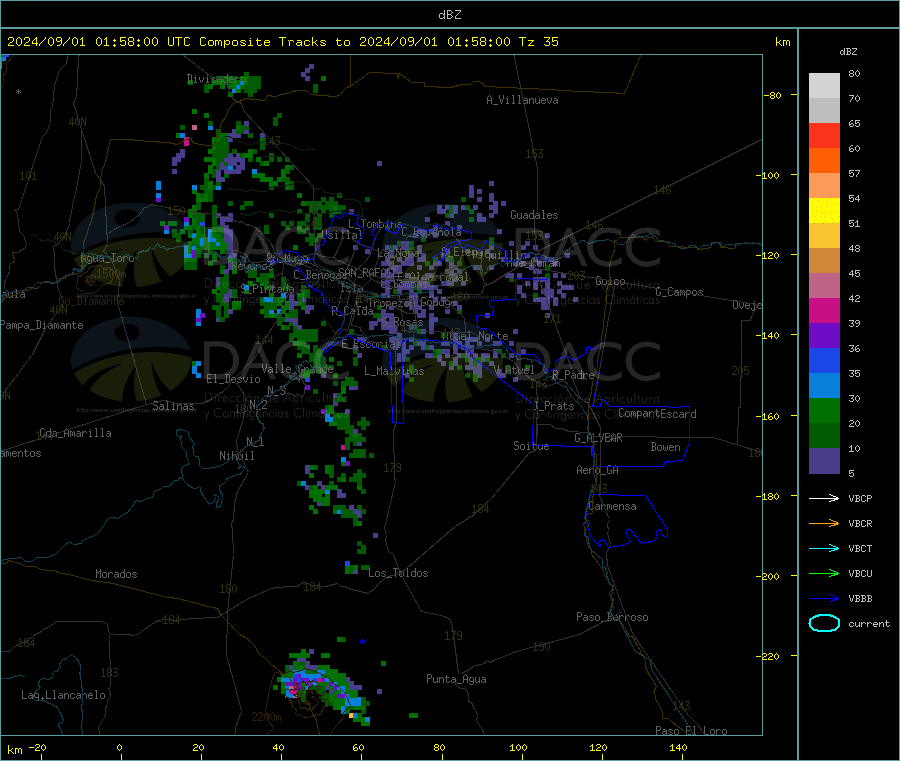This screenshot has height=761, width=900.
Task: Click the Paso_Barroso map label
Action: (x=612, y=618)
